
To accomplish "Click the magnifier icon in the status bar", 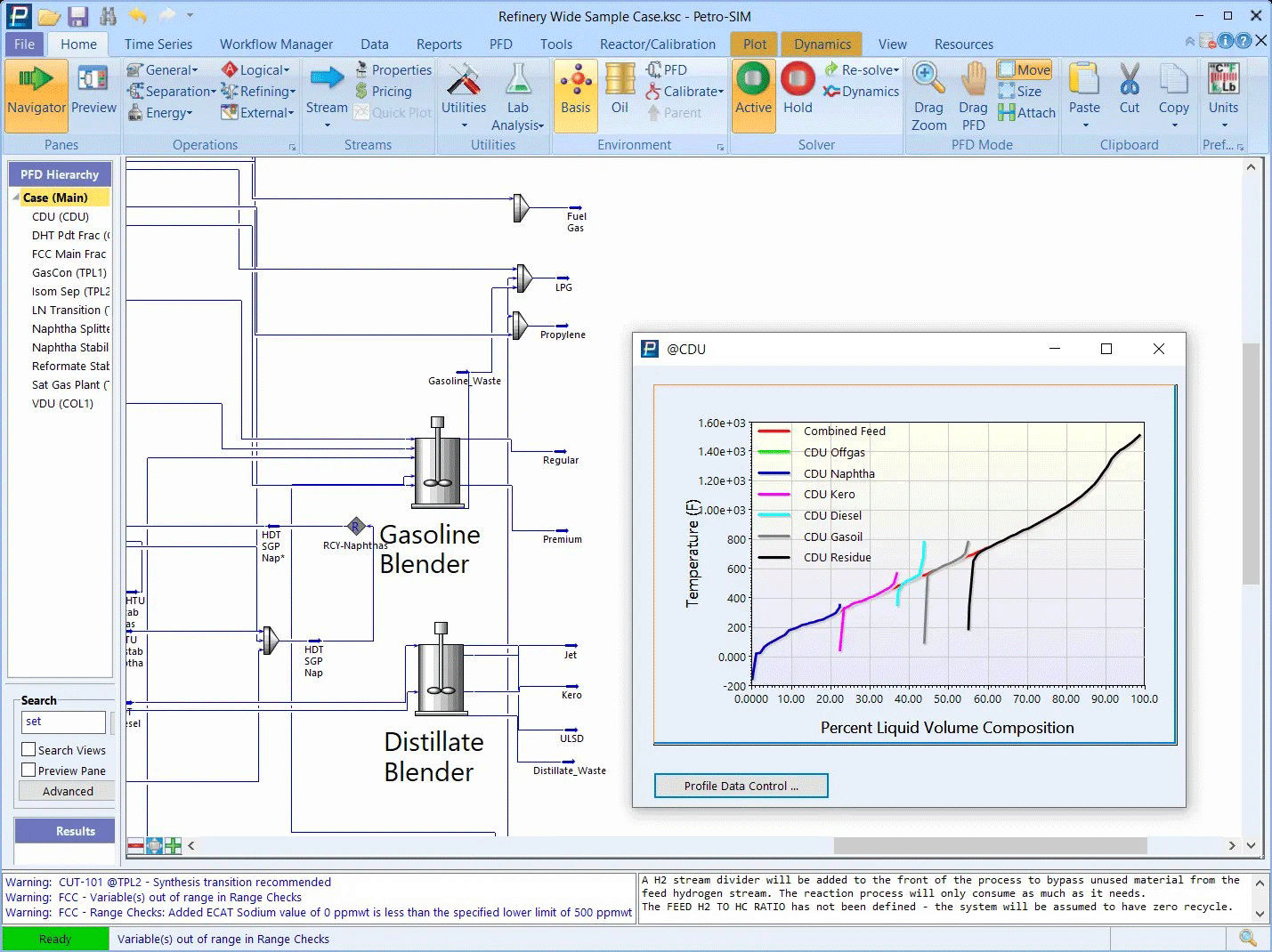I will 1248,938.
